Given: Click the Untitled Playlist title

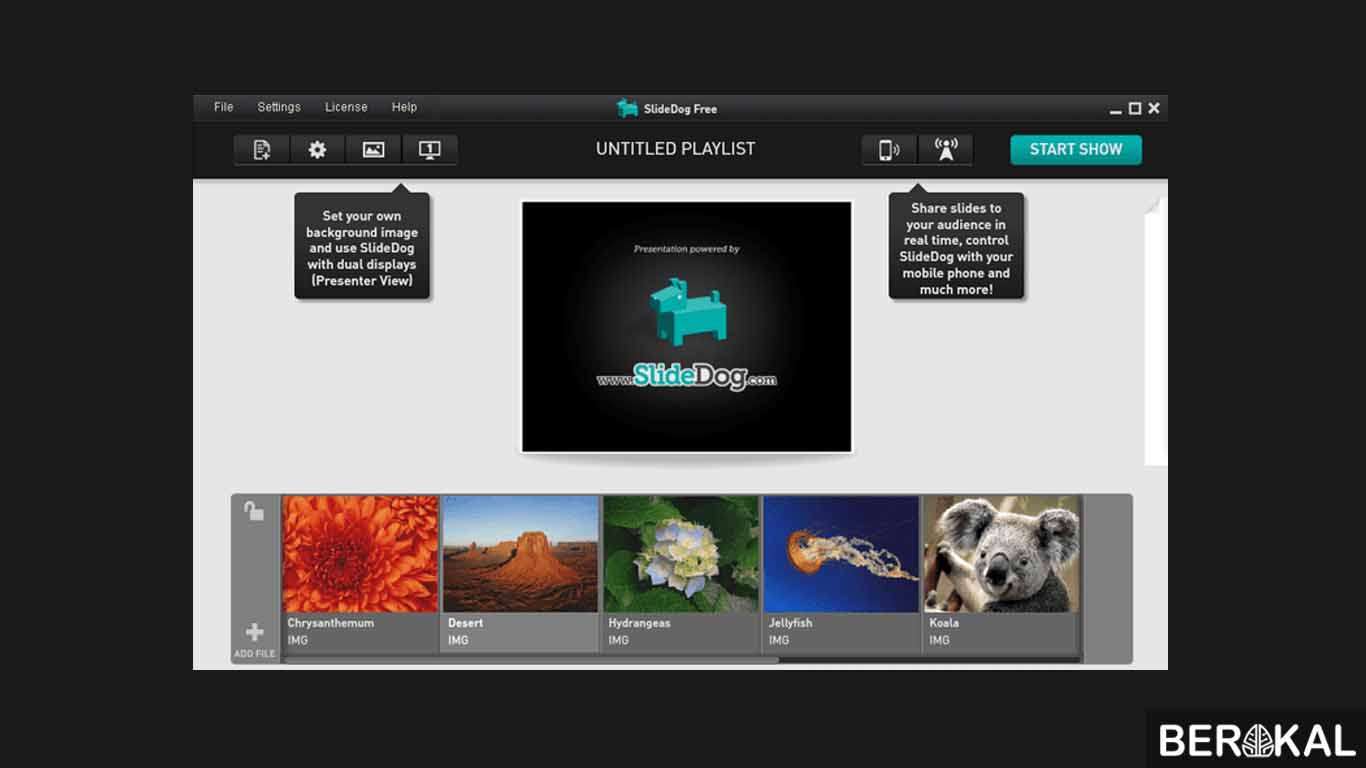Looking at the screenshot, I should click(675, 149).
